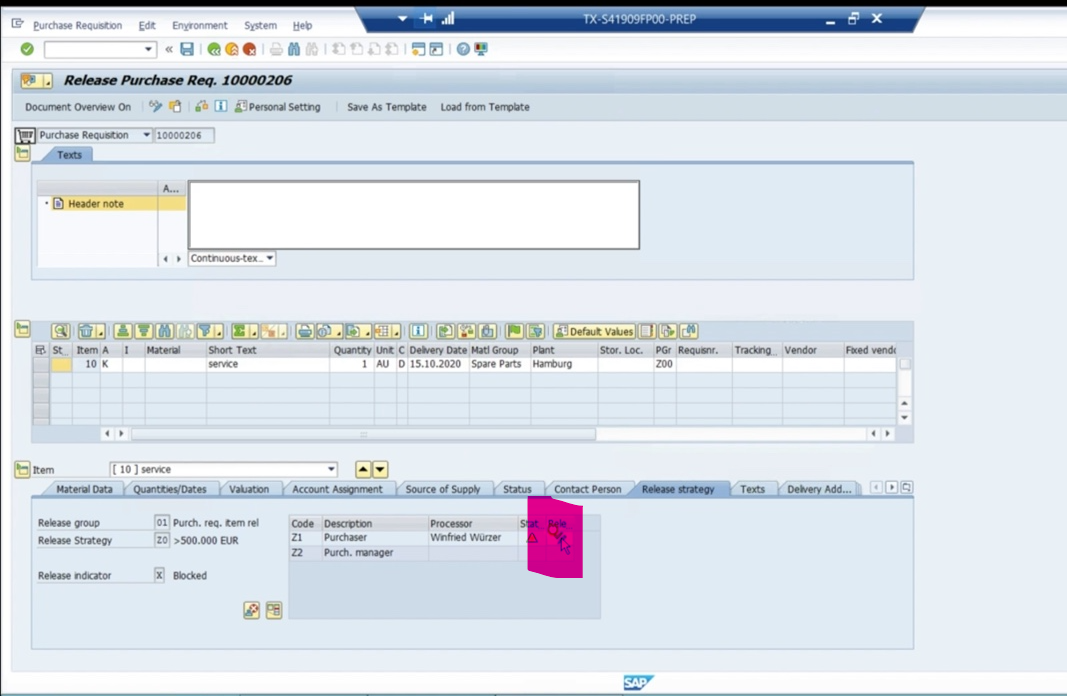Open the Help question mark icon

[x=463, y=49]
